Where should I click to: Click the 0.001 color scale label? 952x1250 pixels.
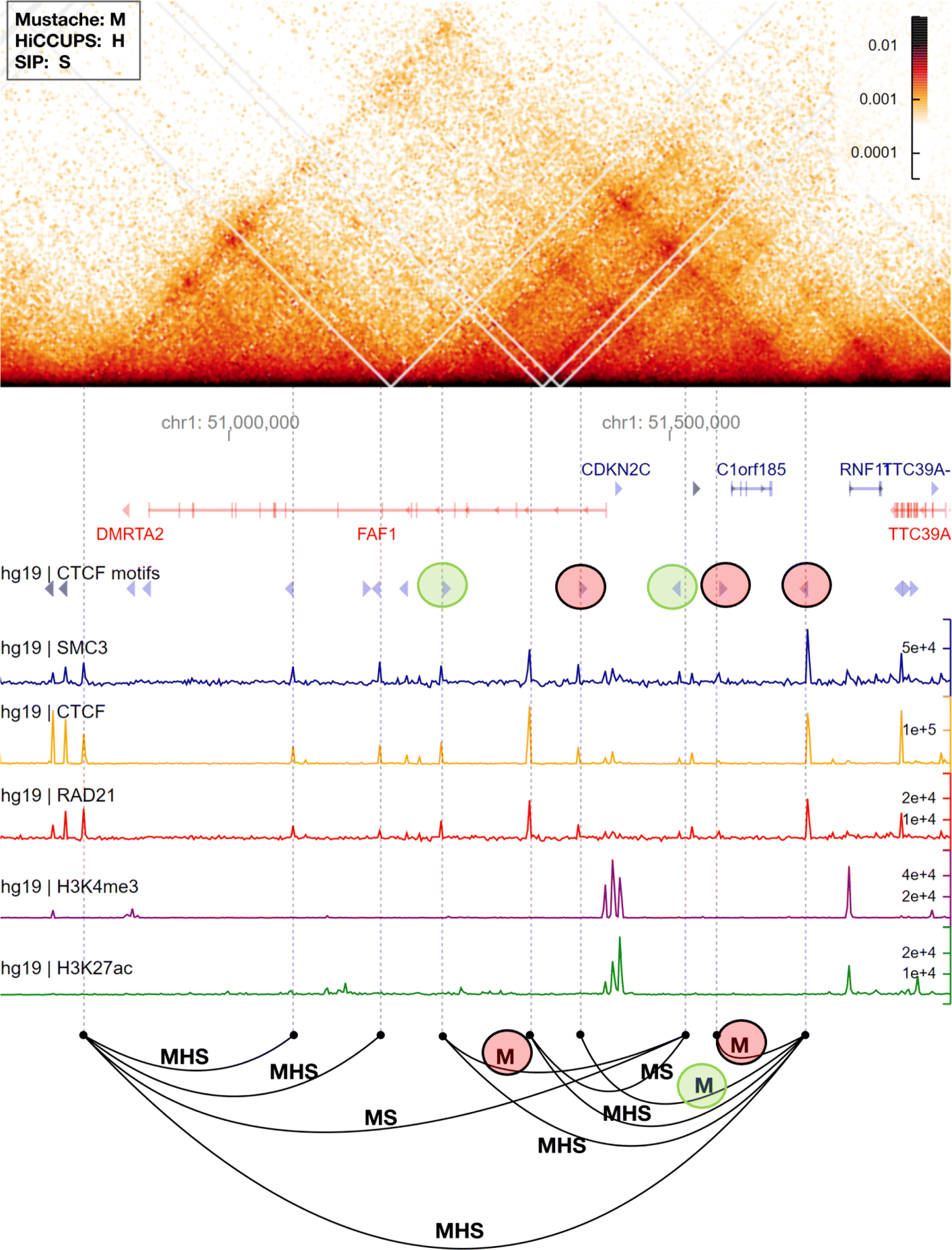click(878, 99)
